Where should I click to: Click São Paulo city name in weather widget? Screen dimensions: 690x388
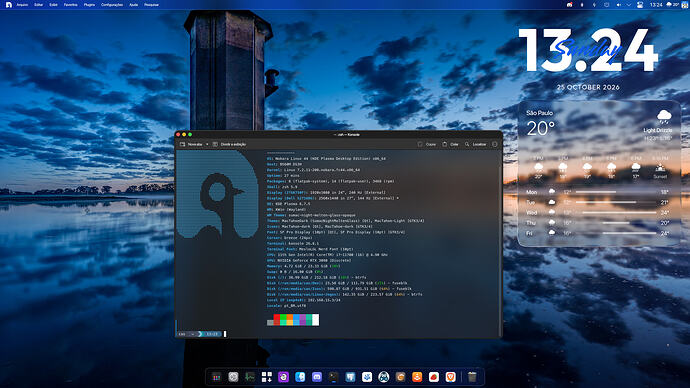coord(540,113)
